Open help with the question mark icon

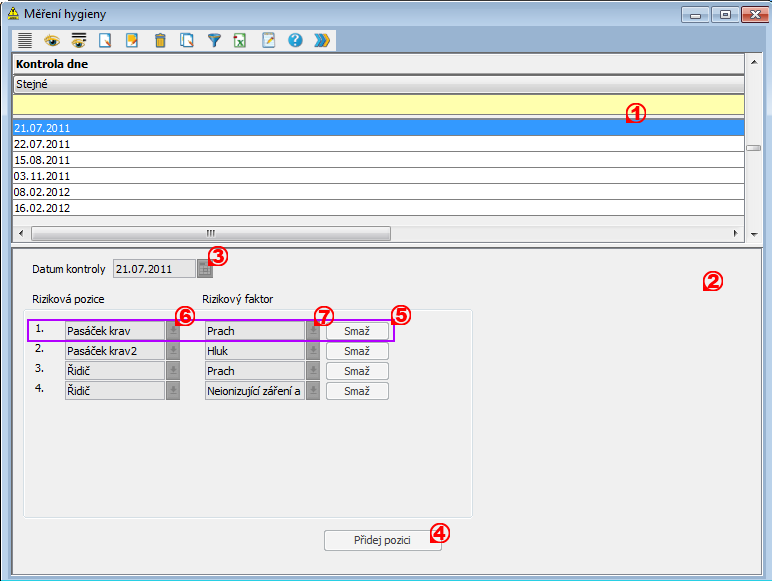pos(295,41)
